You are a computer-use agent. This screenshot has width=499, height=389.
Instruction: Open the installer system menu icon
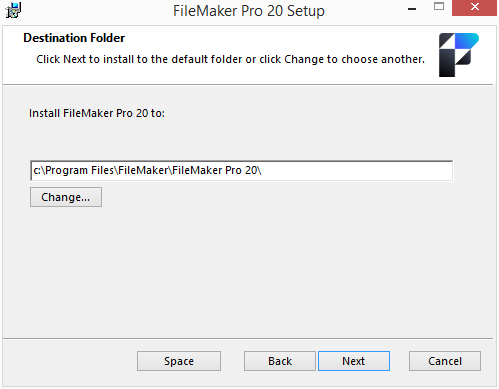point(13,10)
